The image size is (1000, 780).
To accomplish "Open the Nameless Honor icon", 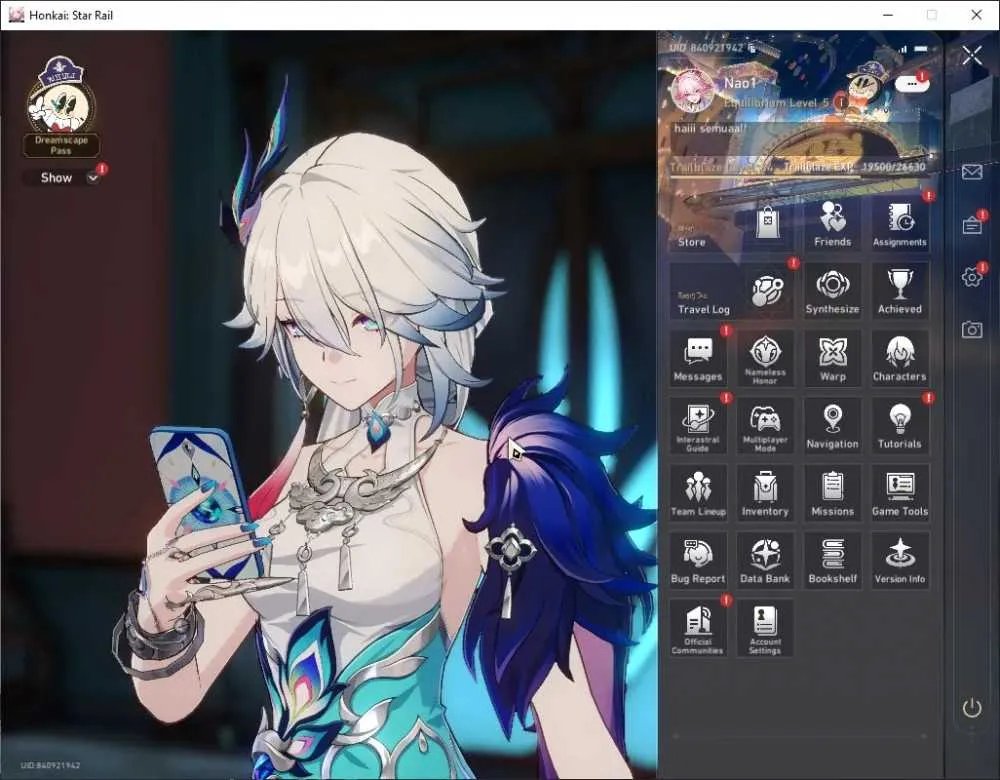I will 765,358.
